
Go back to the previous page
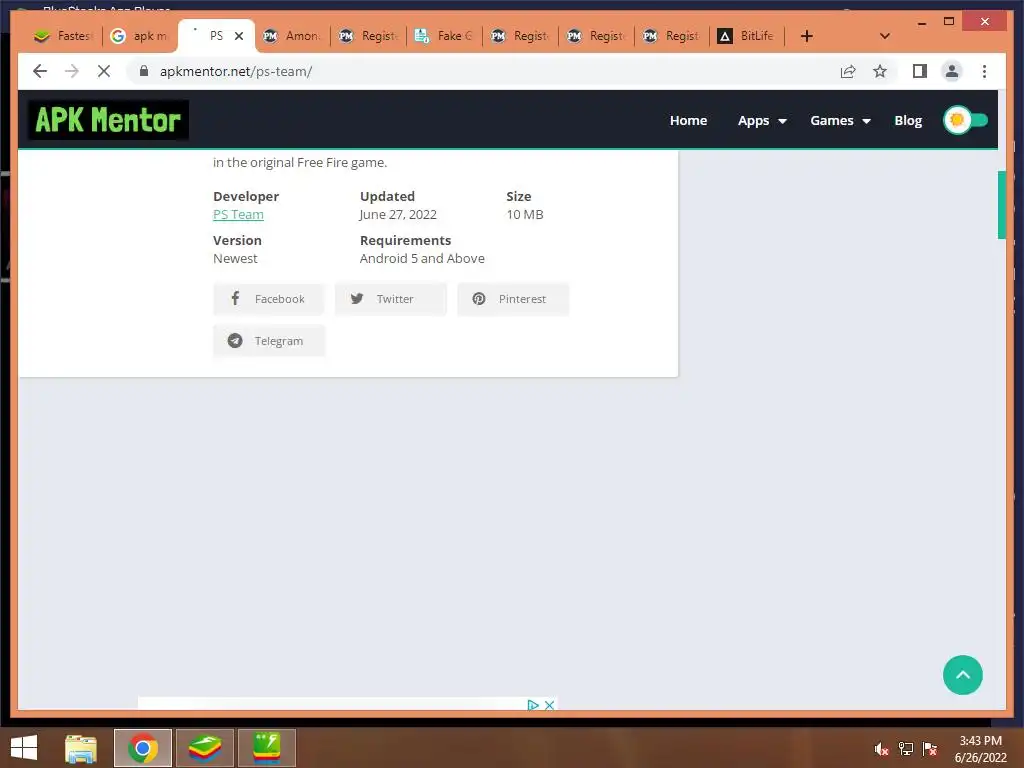[40, 71]
